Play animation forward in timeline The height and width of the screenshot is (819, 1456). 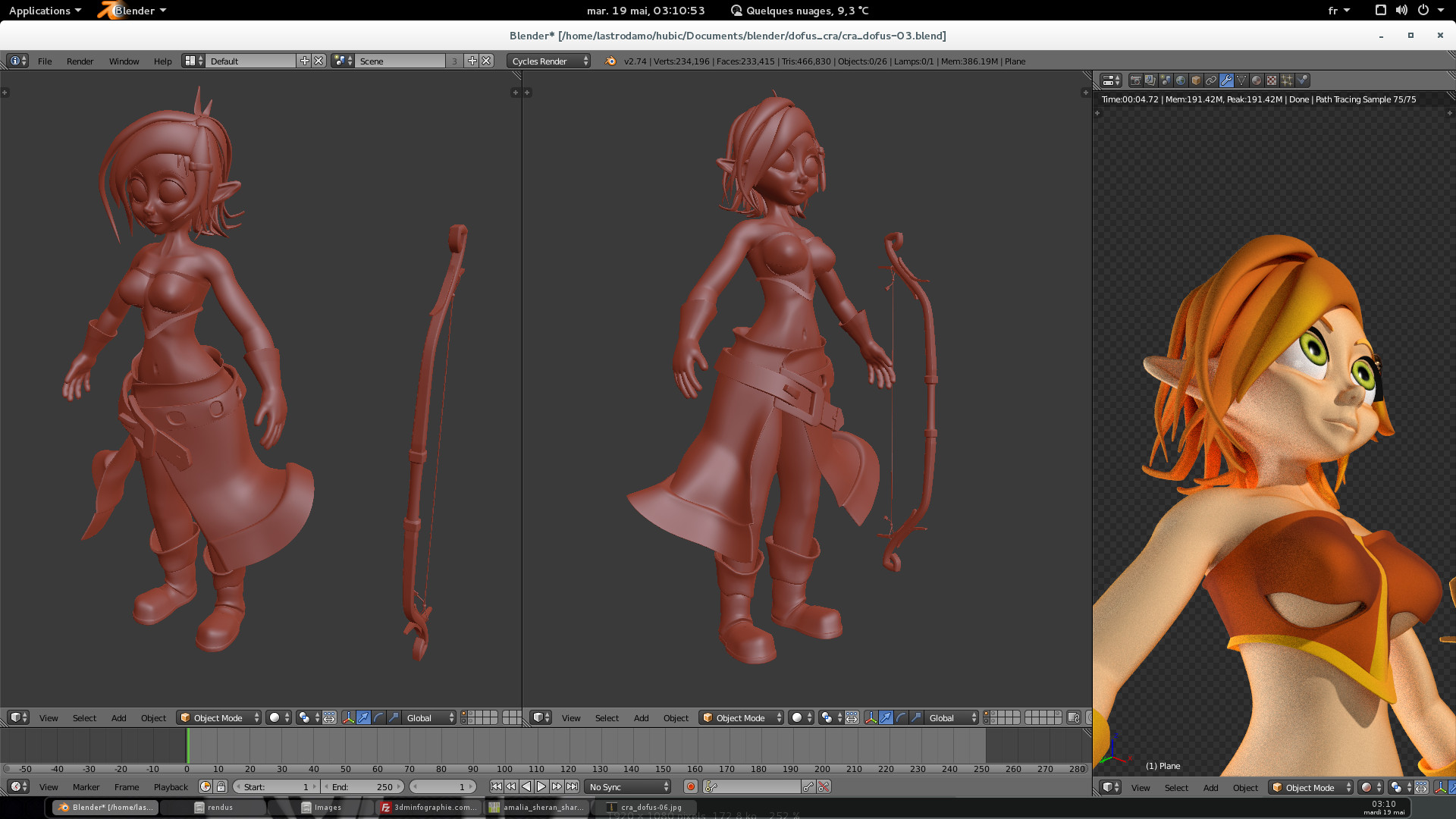[x=541, y=787]
